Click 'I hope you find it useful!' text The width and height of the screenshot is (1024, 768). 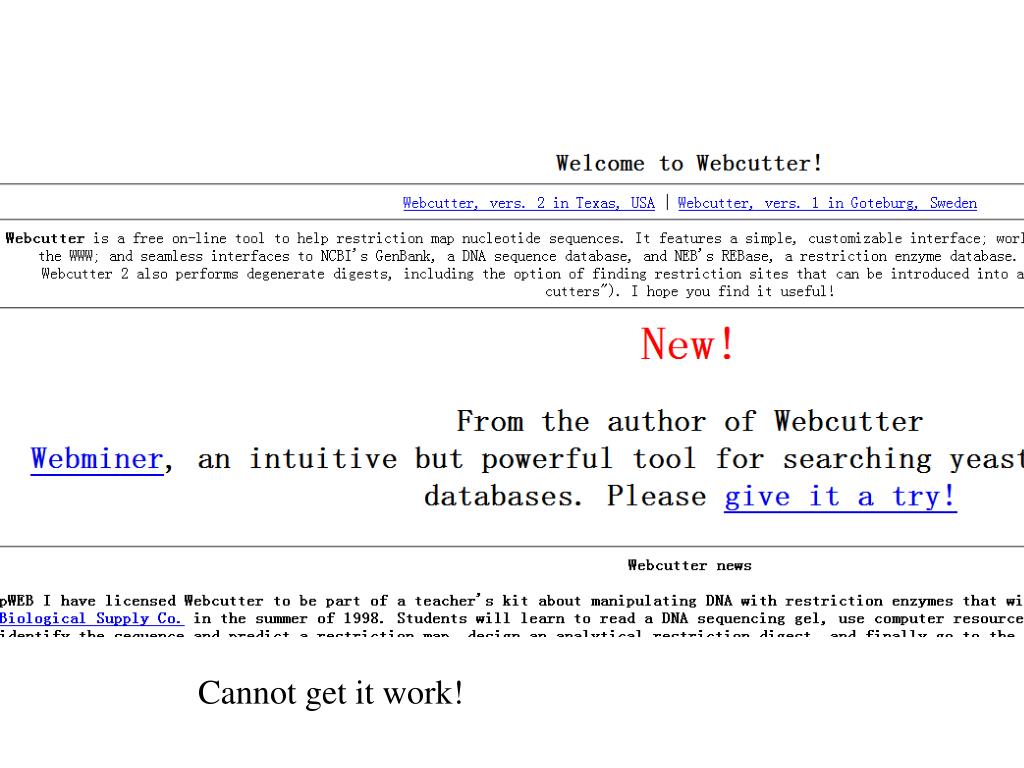point(732,291)
